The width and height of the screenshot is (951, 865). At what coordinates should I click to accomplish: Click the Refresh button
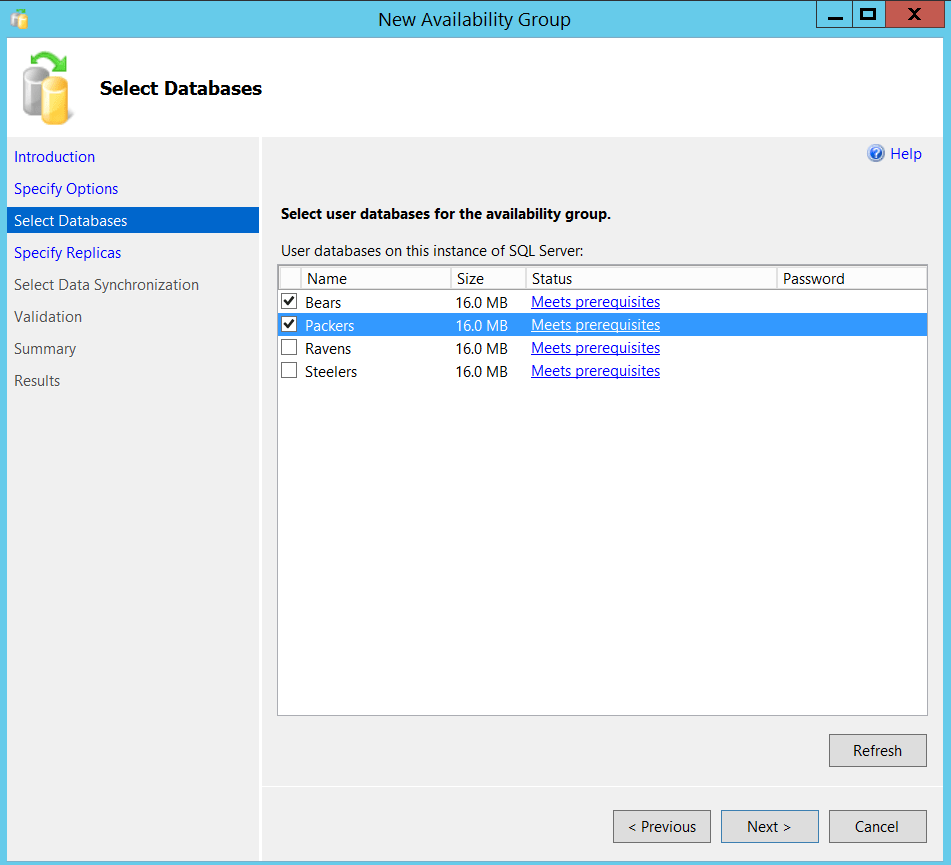click(x=877, y=750)
